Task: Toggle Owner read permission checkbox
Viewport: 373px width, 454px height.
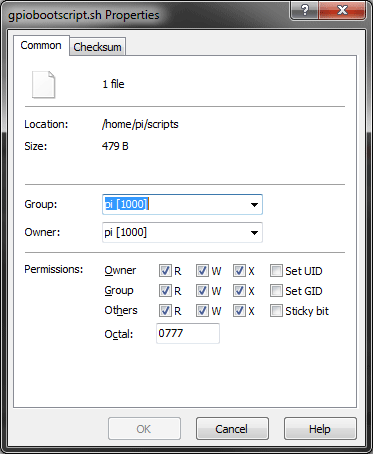Action: 165,271
